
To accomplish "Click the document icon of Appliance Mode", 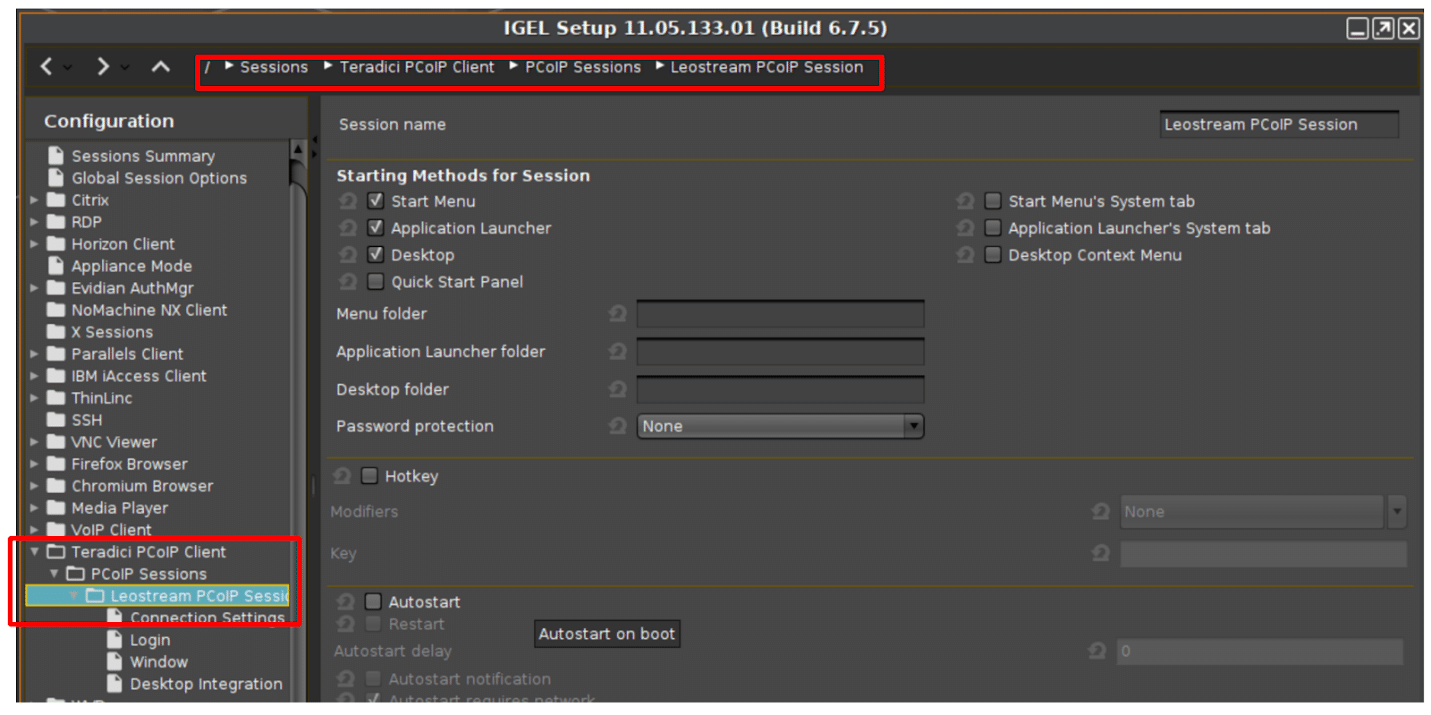I will (56, 266).
